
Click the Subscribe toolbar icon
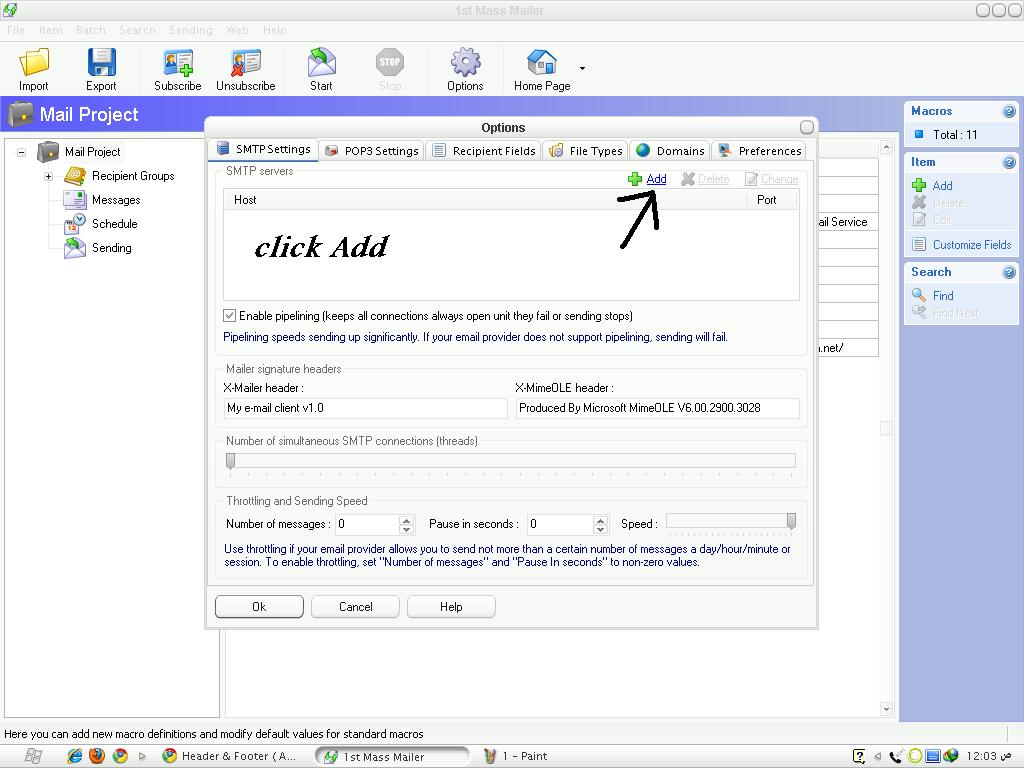click(178, 63)
